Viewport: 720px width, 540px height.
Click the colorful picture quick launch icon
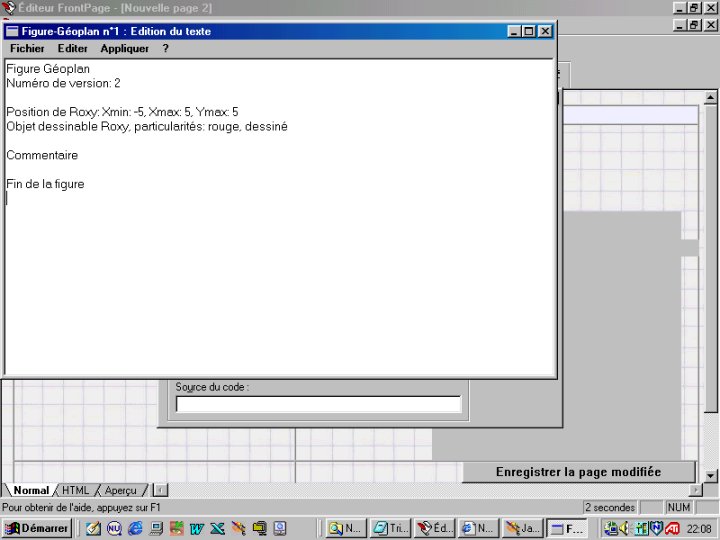click(176, 529)
